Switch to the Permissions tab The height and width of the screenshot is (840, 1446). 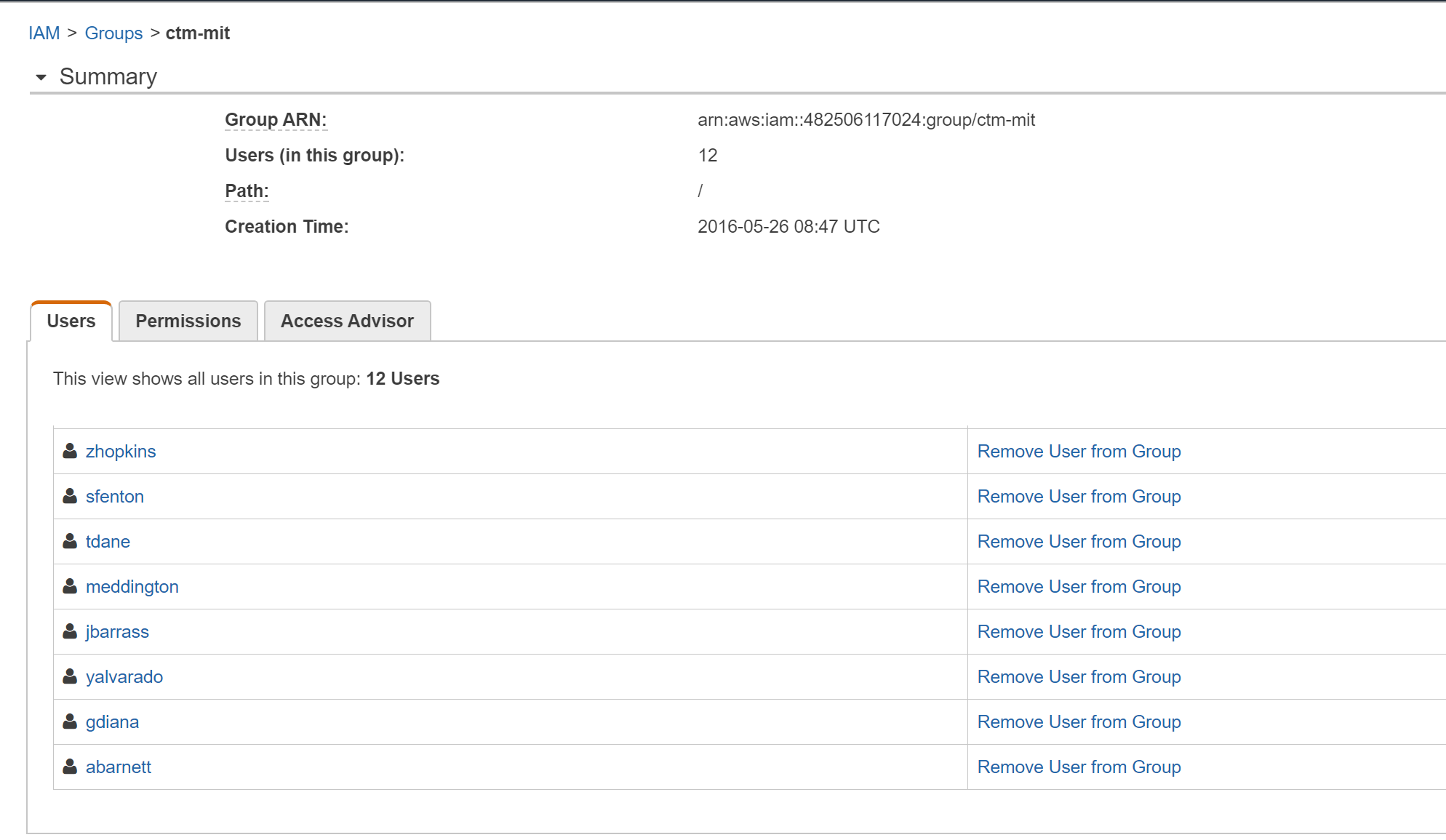coord(188,321)
